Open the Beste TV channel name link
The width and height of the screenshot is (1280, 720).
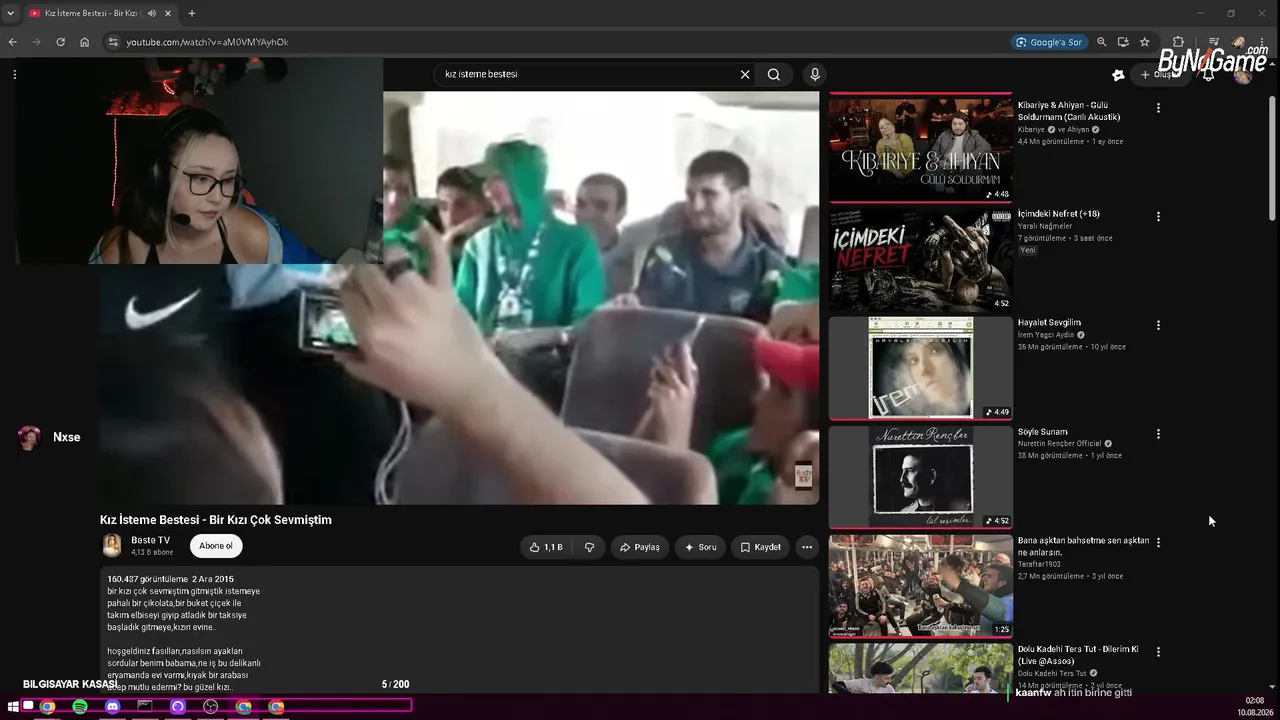tap(150, 540)
